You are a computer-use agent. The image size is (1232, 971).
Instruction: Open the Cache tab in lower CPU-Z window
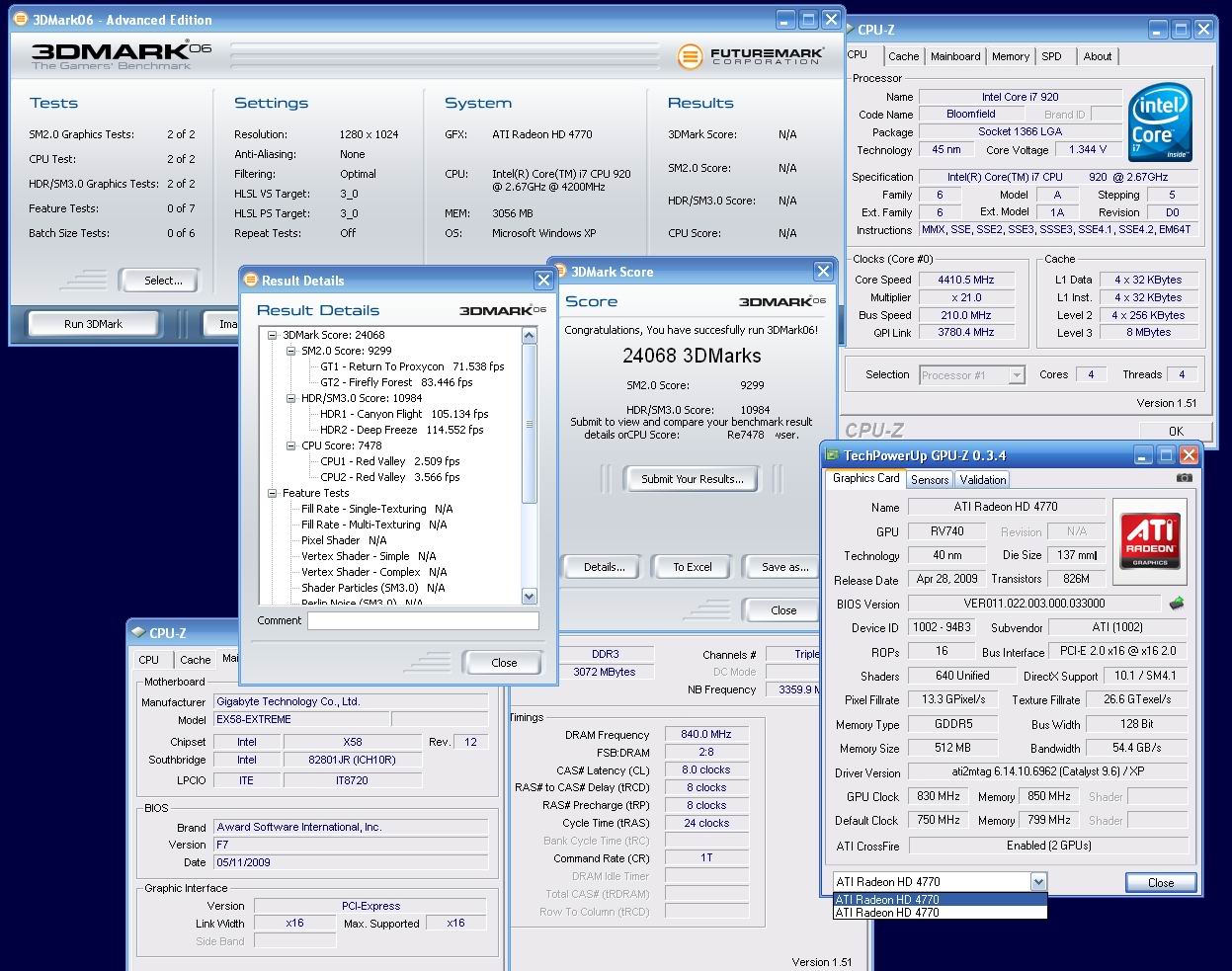coord(195,660)
